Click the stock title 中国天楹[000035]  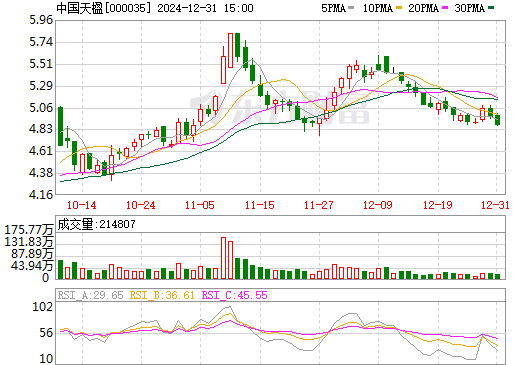pos(104,8)
